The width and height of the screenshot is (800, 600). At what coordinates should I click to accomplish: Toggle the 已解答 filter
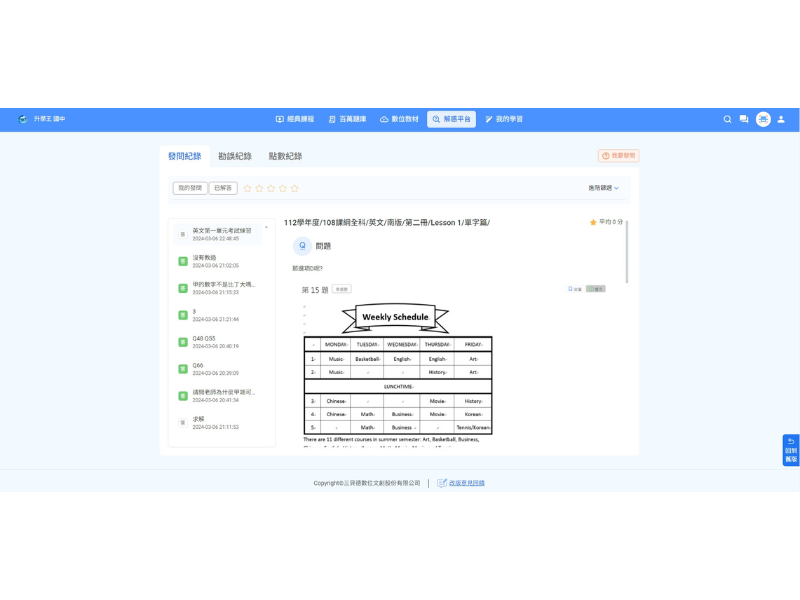(224, 188)
